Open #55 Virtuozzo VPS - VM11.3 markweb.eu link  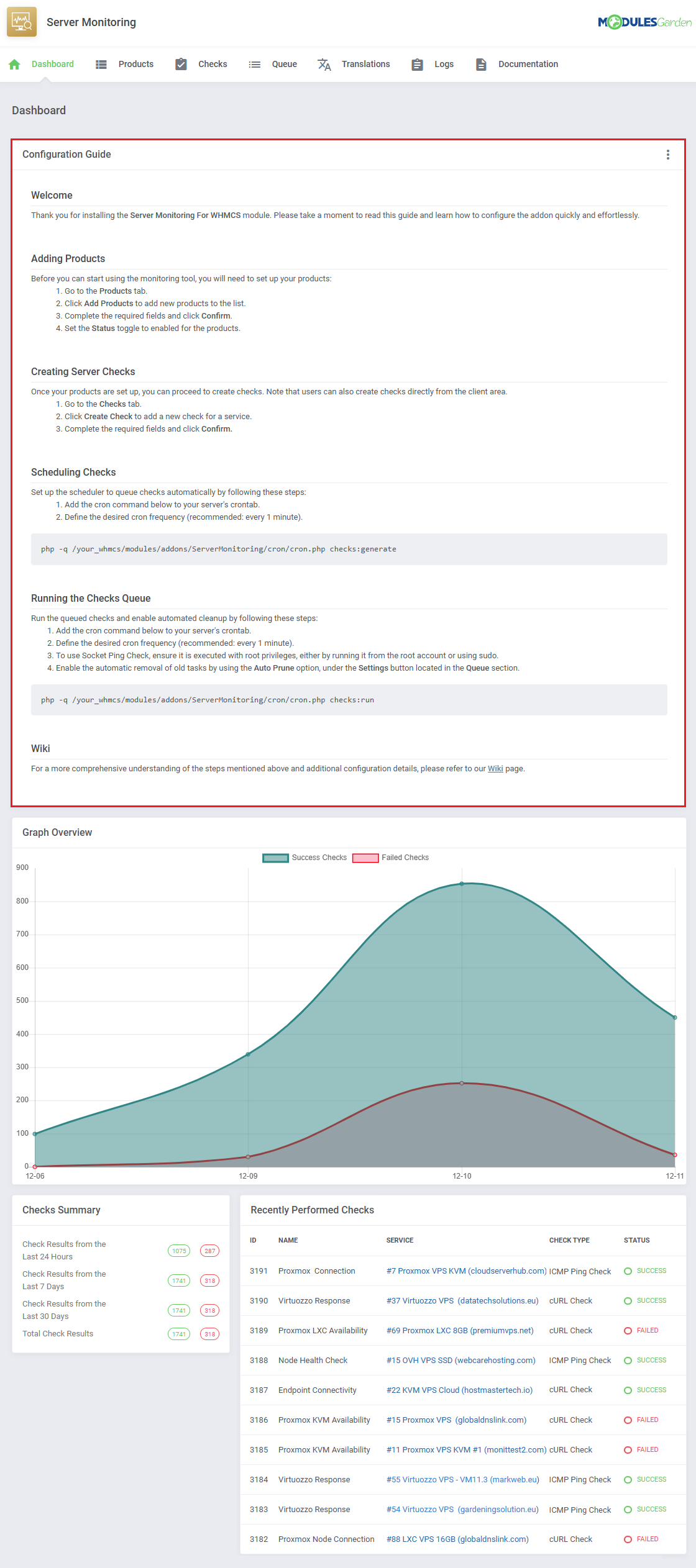pyautogui.click(x=463, y=1479)
